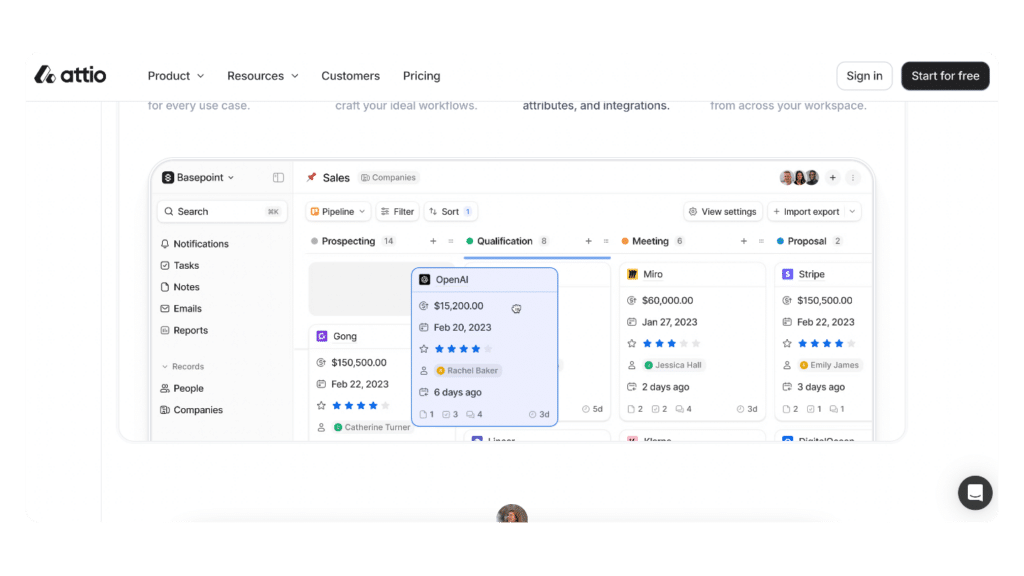Select the Meeting column header
Viewport: 1024px width, 576px height.
point(652,241)
